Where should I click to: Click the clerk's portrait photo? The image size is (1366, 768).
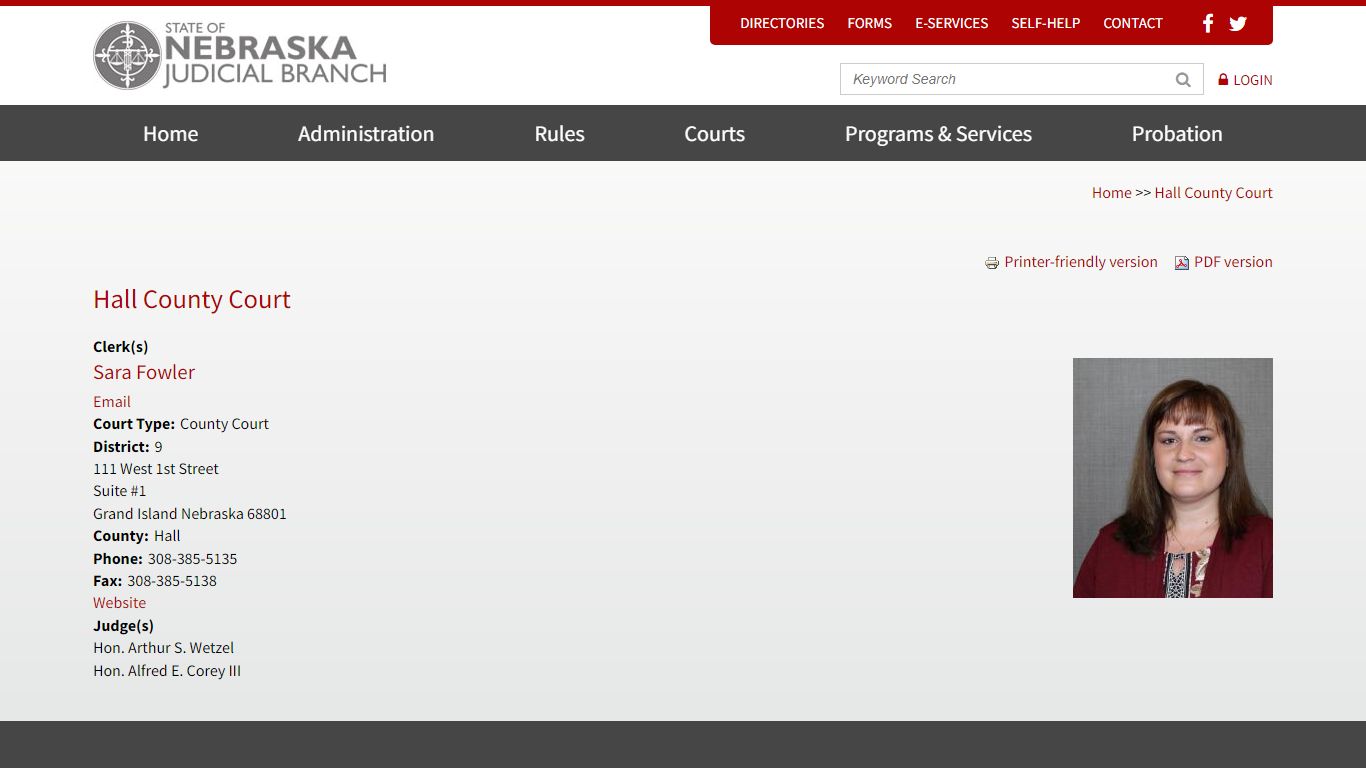click(1172, 478)
